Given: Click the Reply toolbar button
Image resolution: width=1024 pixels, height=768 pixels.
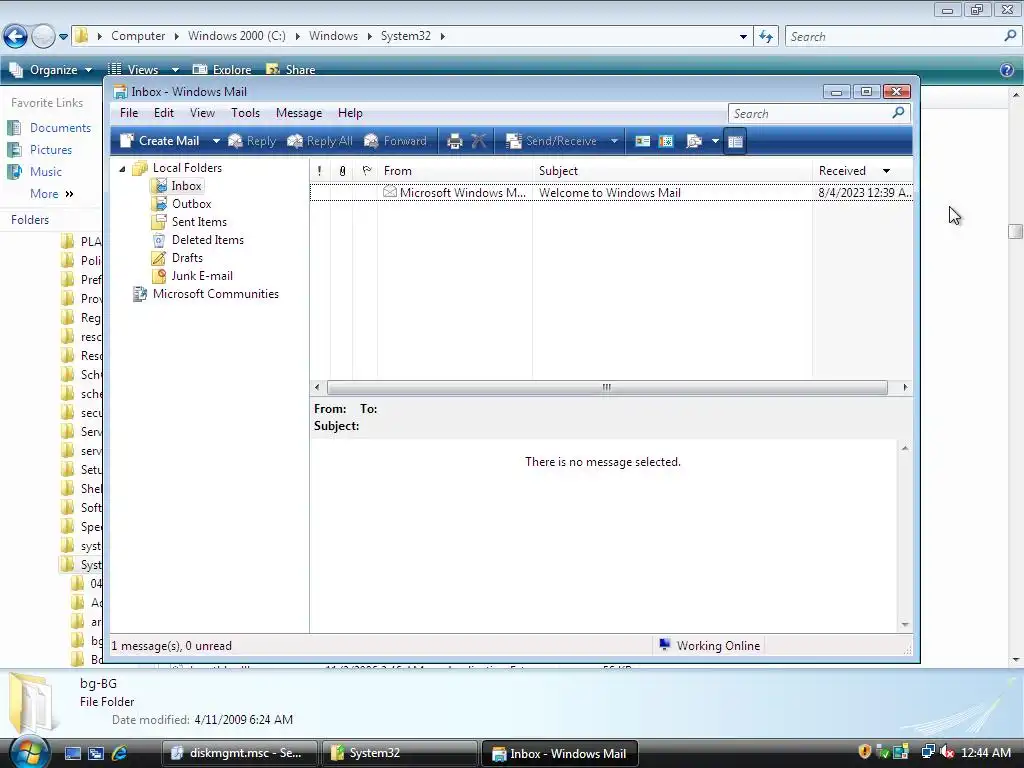Looking at the screenshot, I should (x=252, y=141).
